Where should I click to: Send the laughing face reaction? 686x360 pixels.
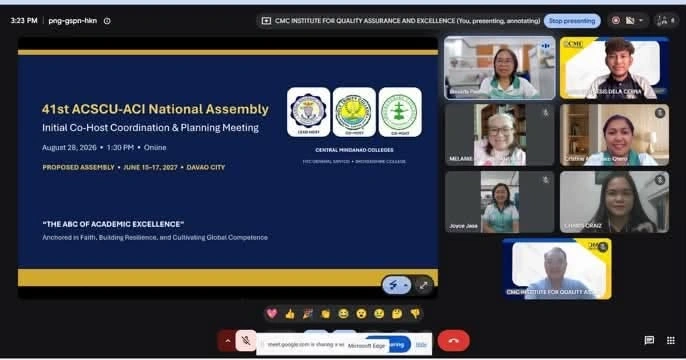point(343,313)
